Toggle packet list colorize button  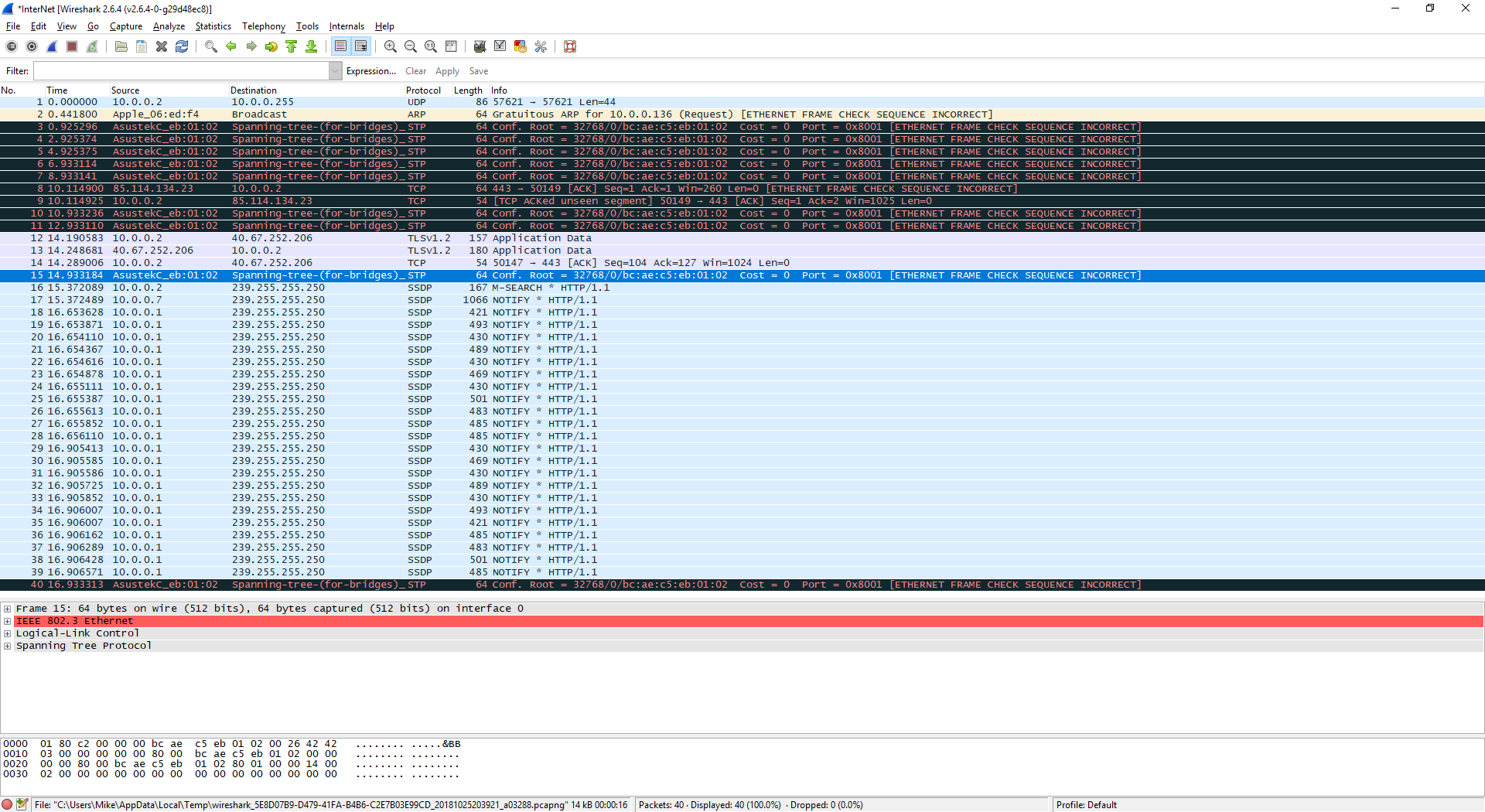[341, 46]
